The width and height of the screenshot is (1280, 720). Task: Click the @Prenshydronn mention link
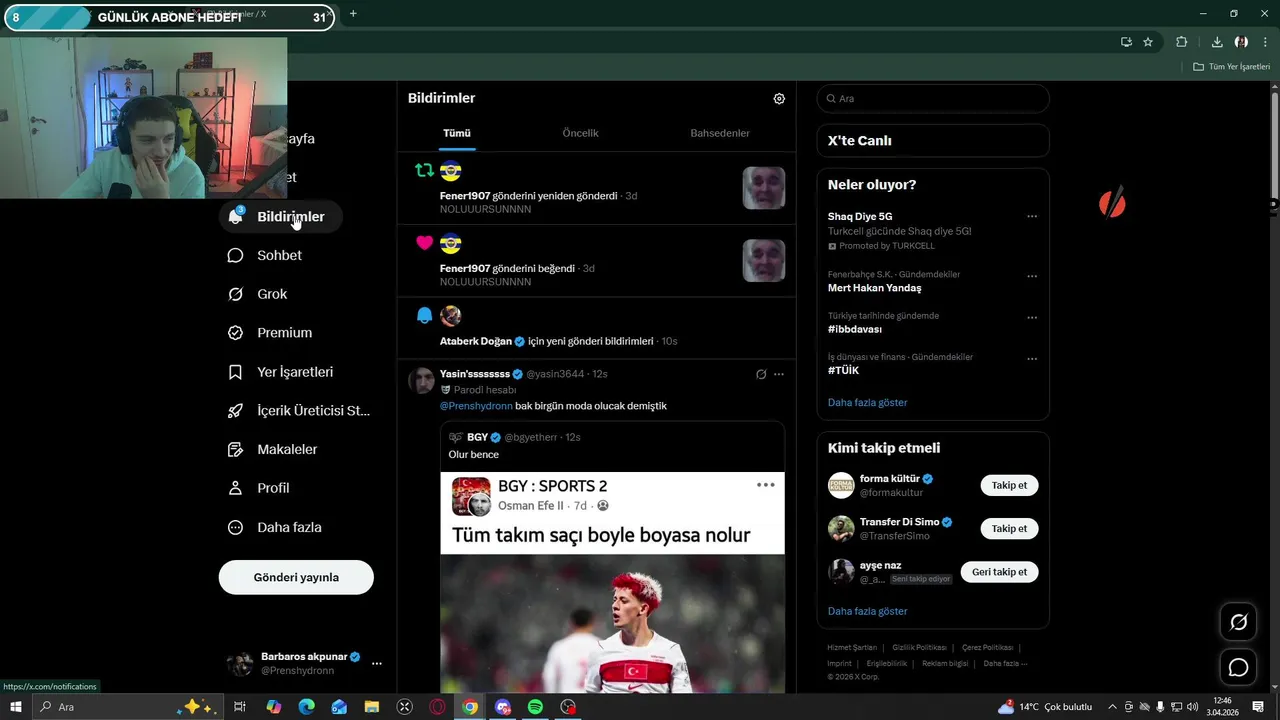point(476,406)
